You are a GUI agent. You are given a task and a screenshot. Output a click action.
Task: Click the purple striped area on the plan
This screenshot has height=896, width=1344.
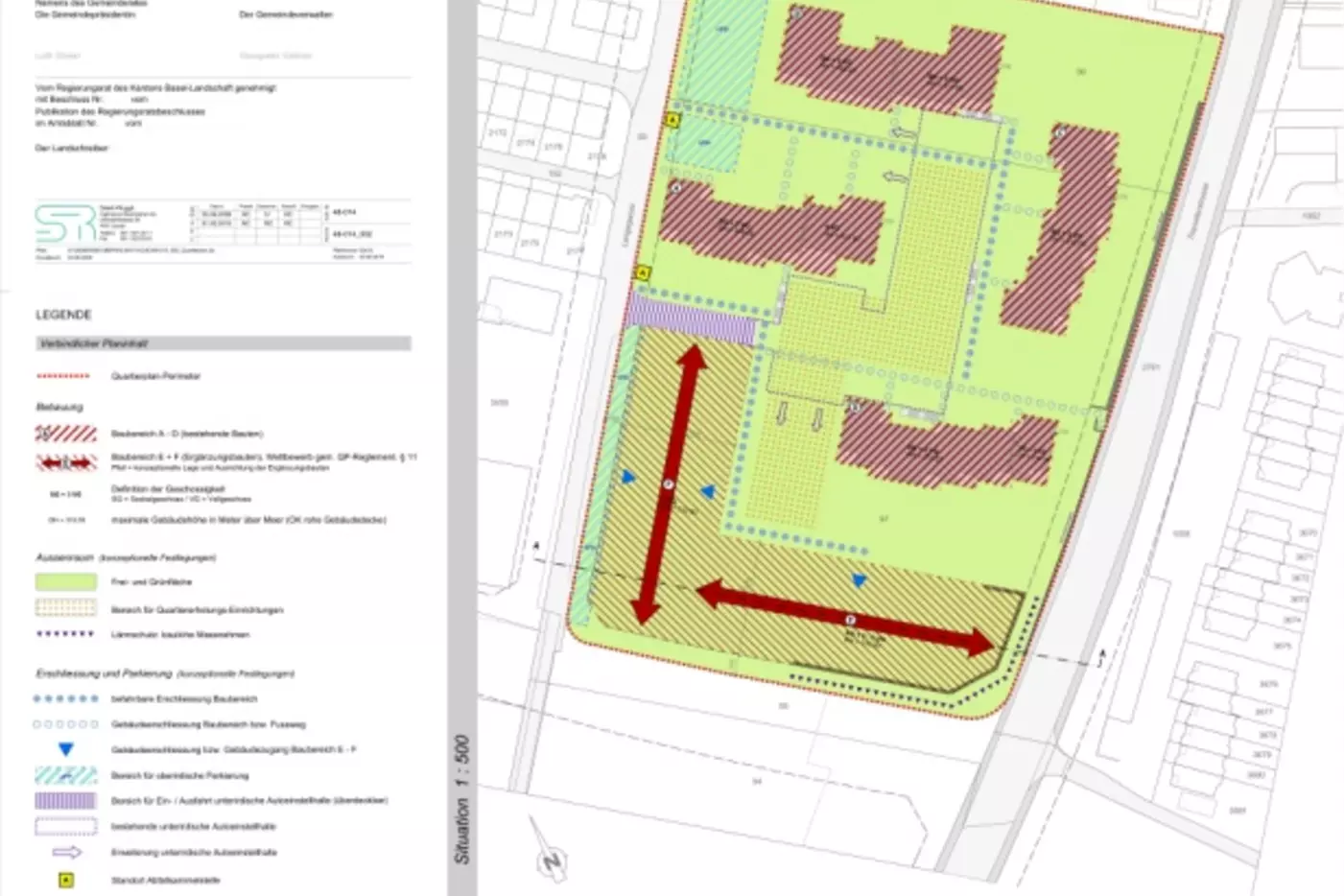click(x=691, y=318)
